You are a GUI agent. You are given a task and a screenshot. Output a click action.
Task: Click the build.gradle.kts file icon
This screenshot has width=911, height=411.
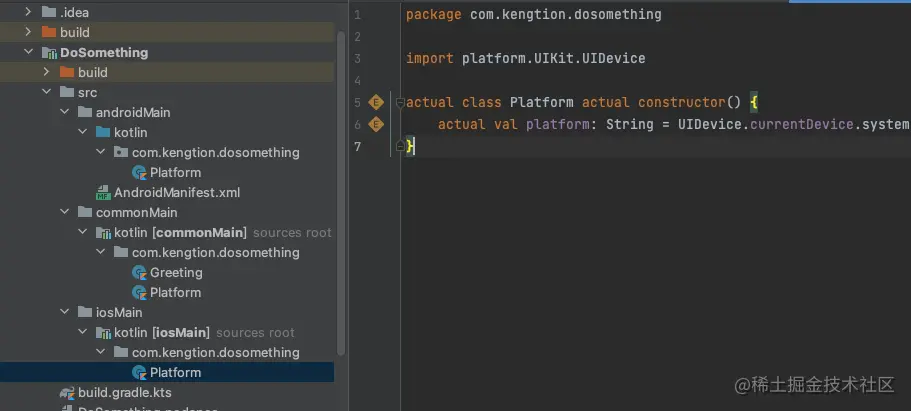click(67, 393)
